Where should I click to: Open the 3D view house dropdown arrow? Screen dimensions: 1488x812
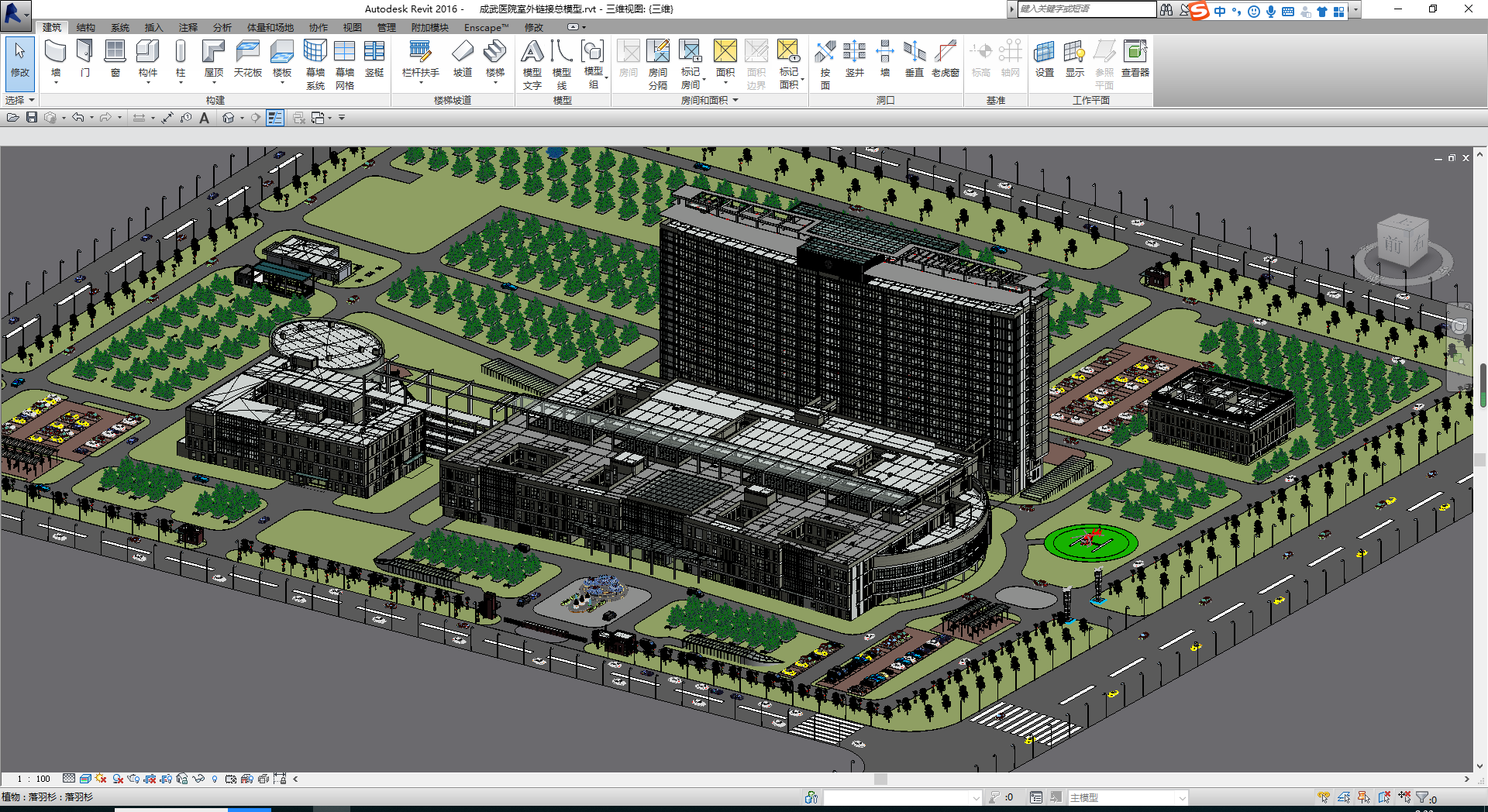point(242,118)
